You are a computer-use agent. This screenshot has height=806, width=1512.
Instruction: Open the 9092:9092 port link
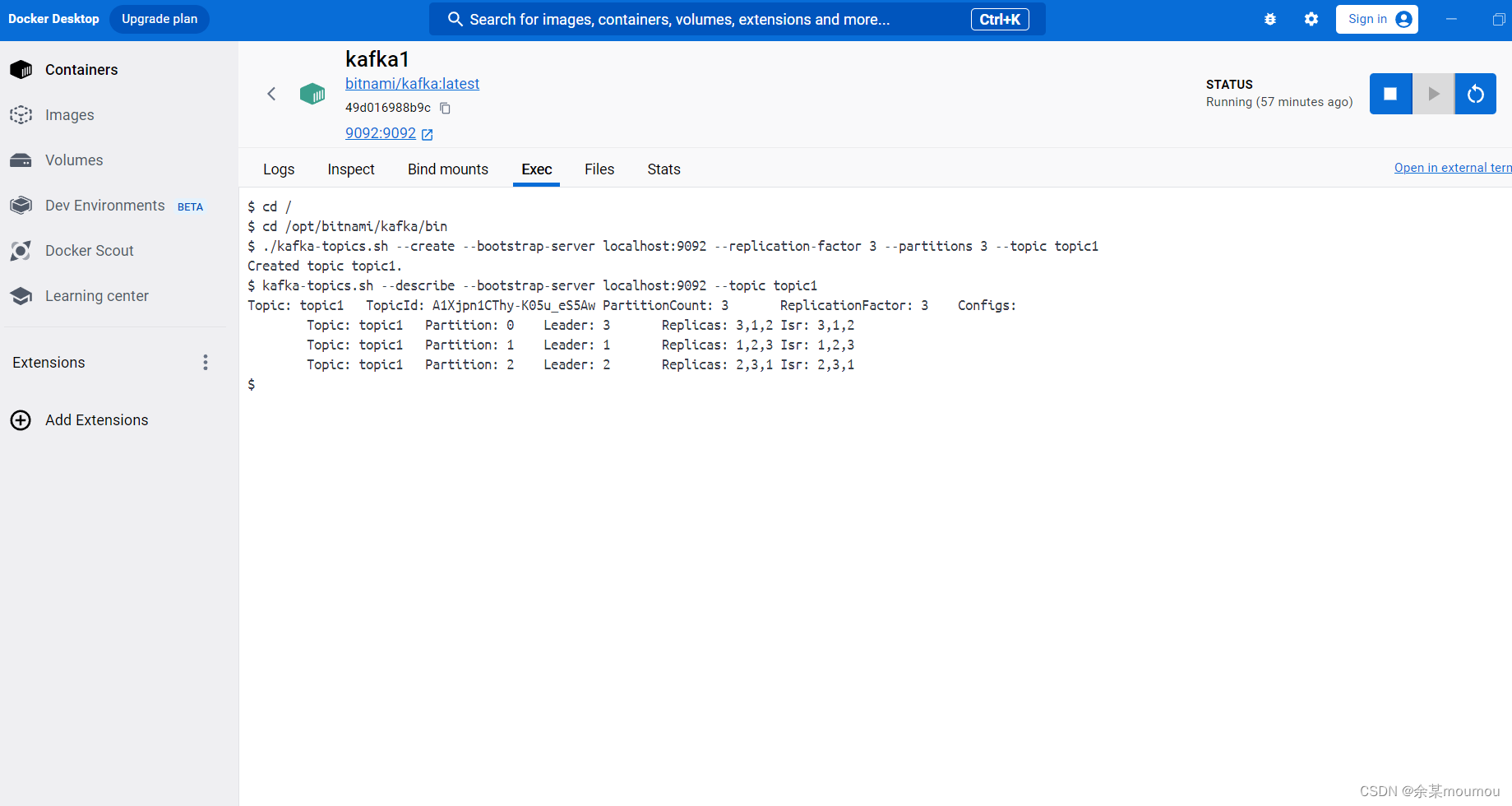point(381,133)
